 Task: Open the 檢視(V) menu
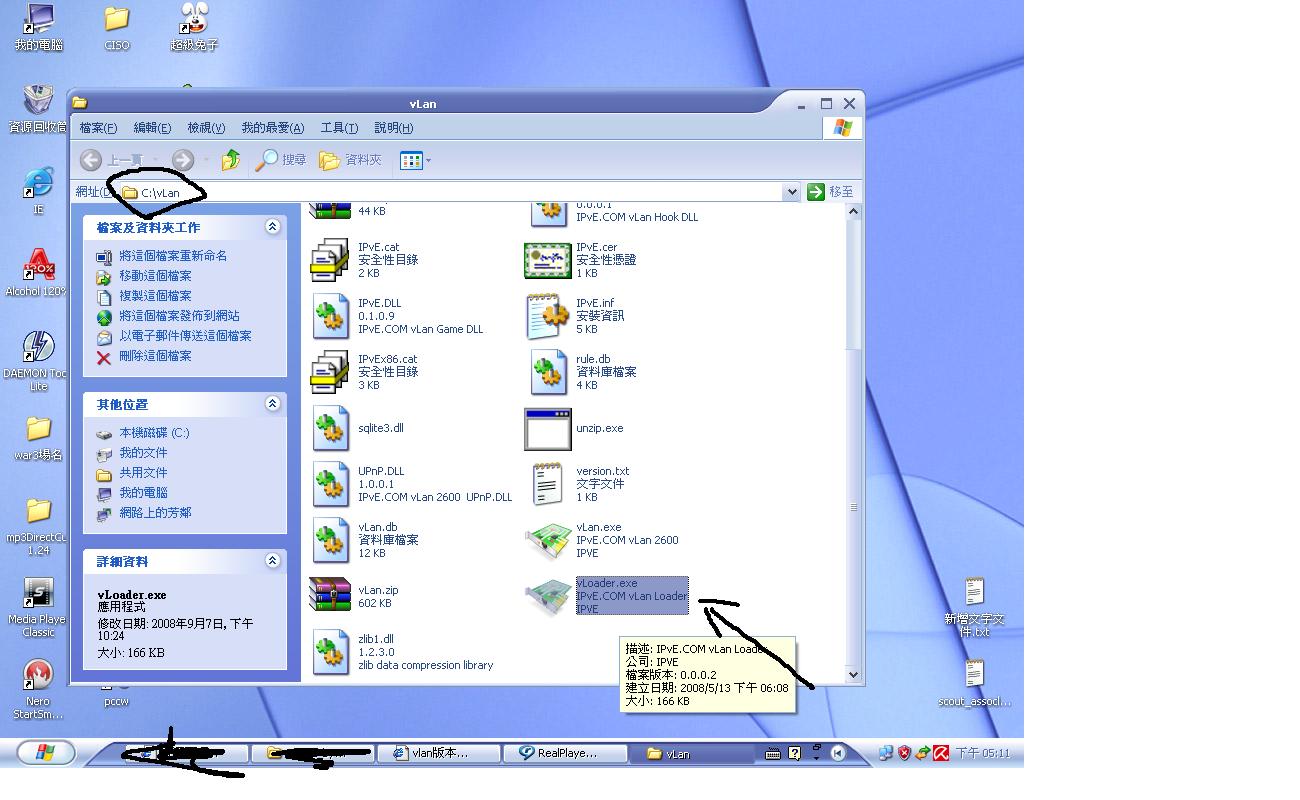(x=206, y=128)
